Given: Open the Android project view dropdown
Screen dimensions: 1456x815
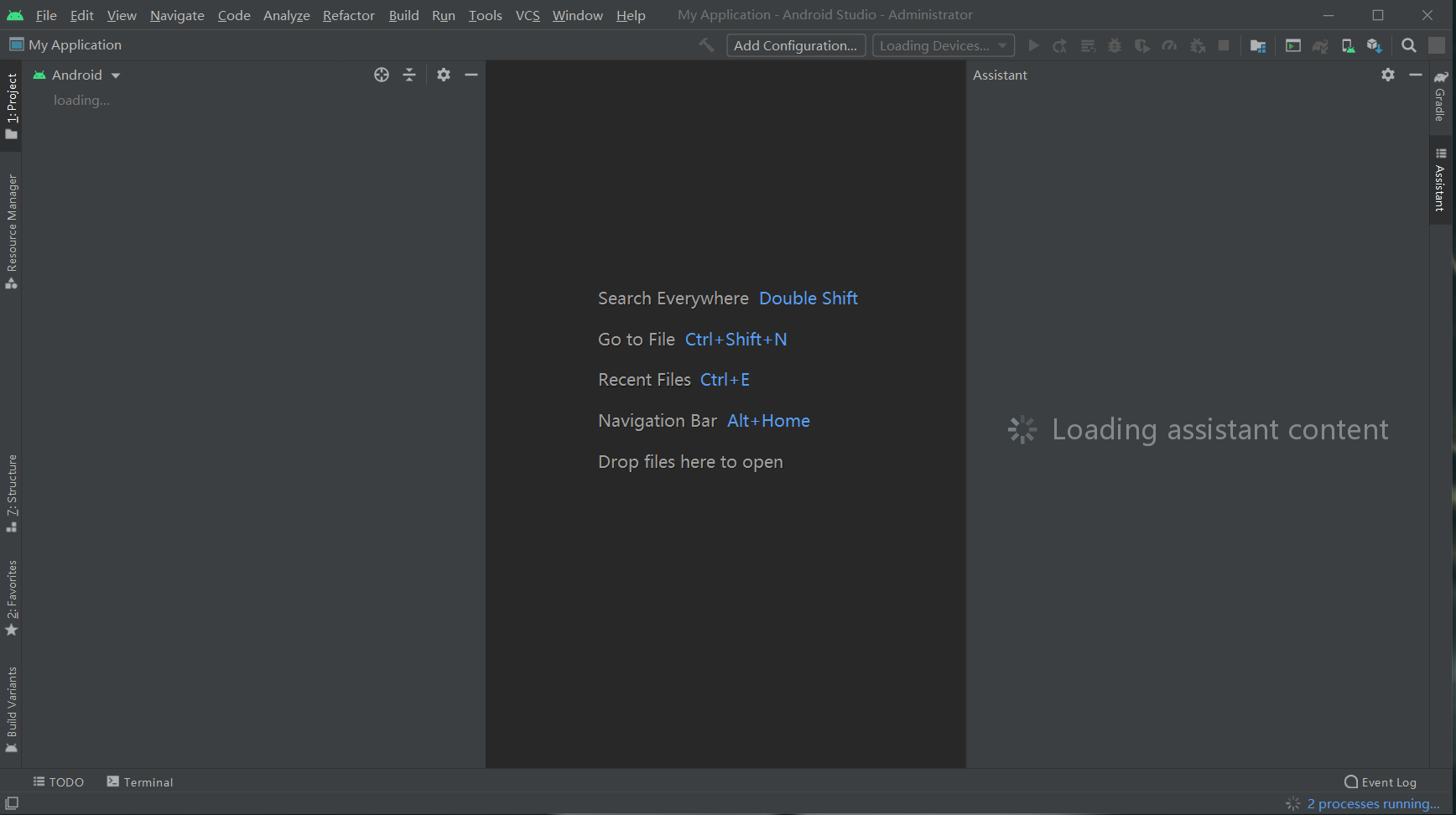Looking at the screenshot, I should (x=77, y=75).
